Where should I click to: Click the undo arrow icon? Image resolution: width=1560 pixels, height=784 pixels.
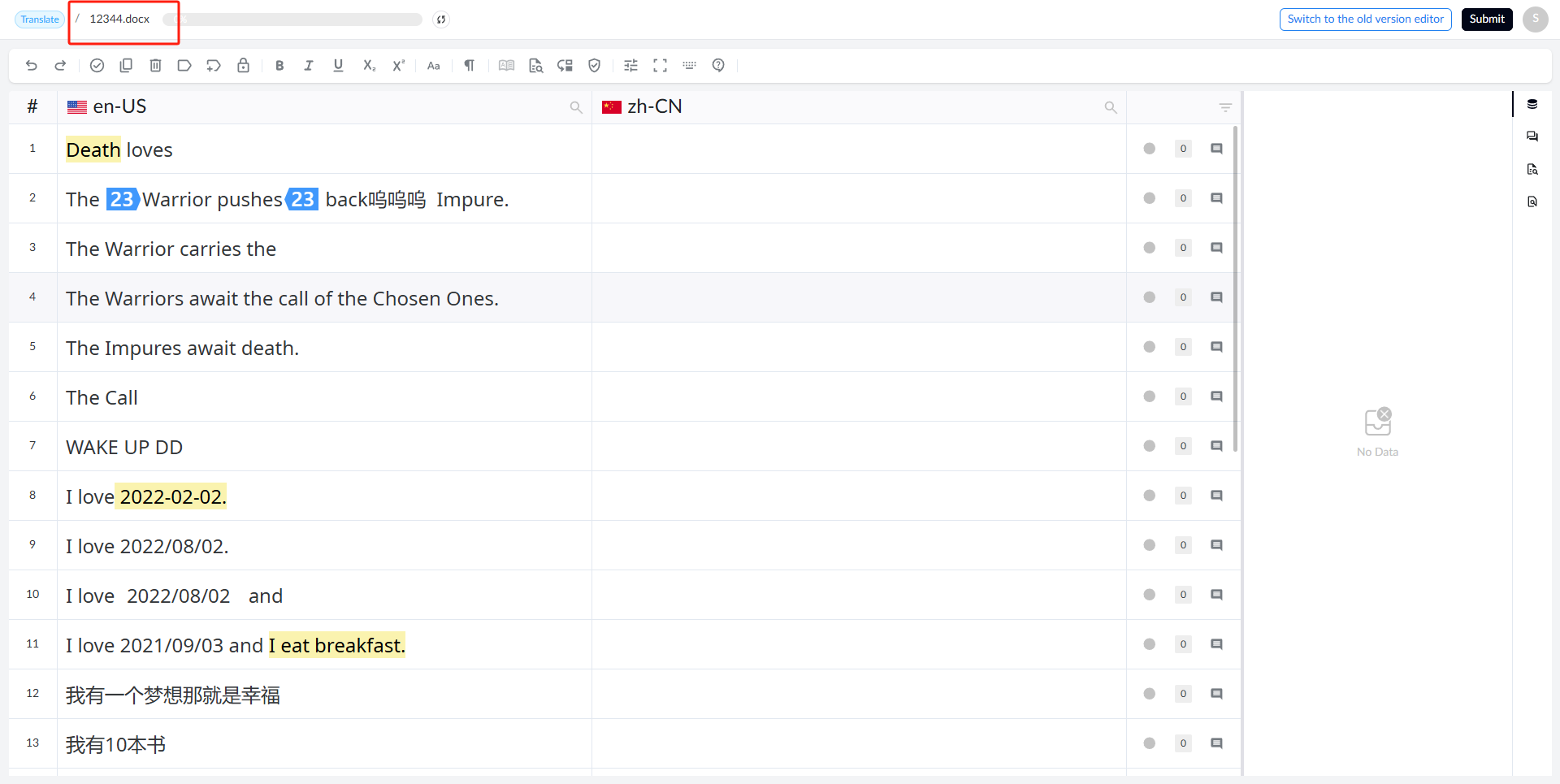click(x=32, y=66)
